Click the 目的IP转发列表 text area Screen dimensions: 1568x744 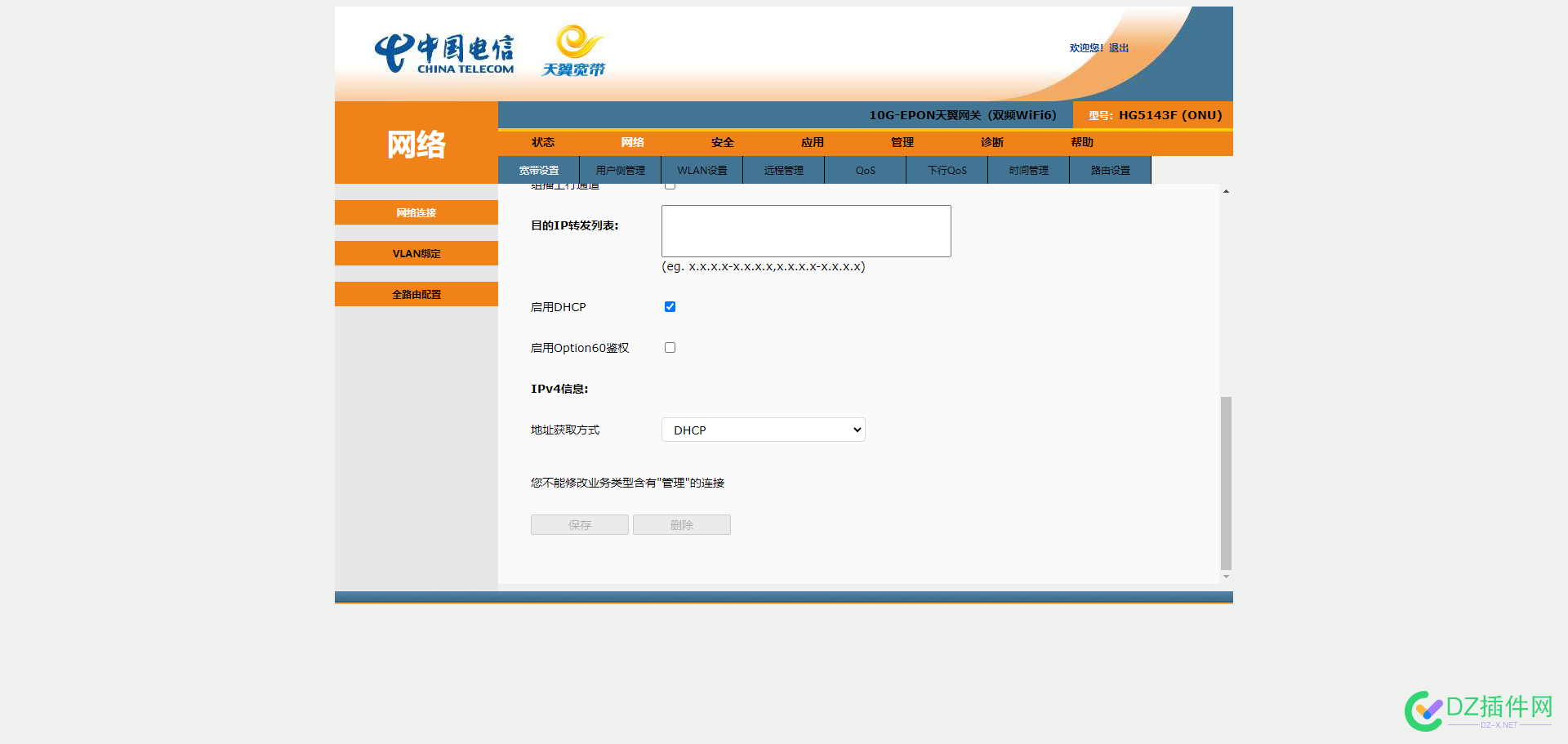tap(806, 231)
